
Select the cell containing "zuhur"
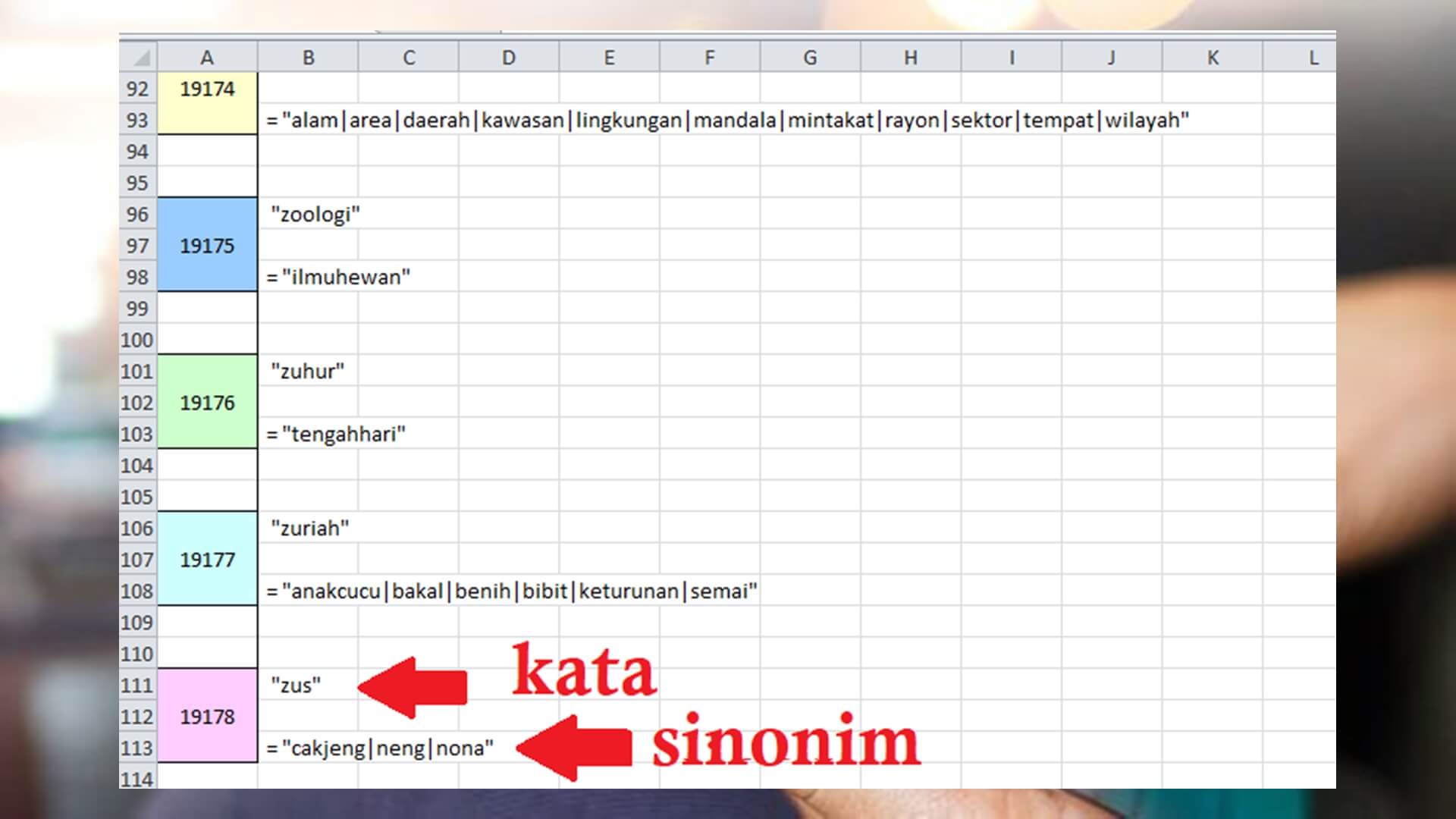click(x=308, y=371)
